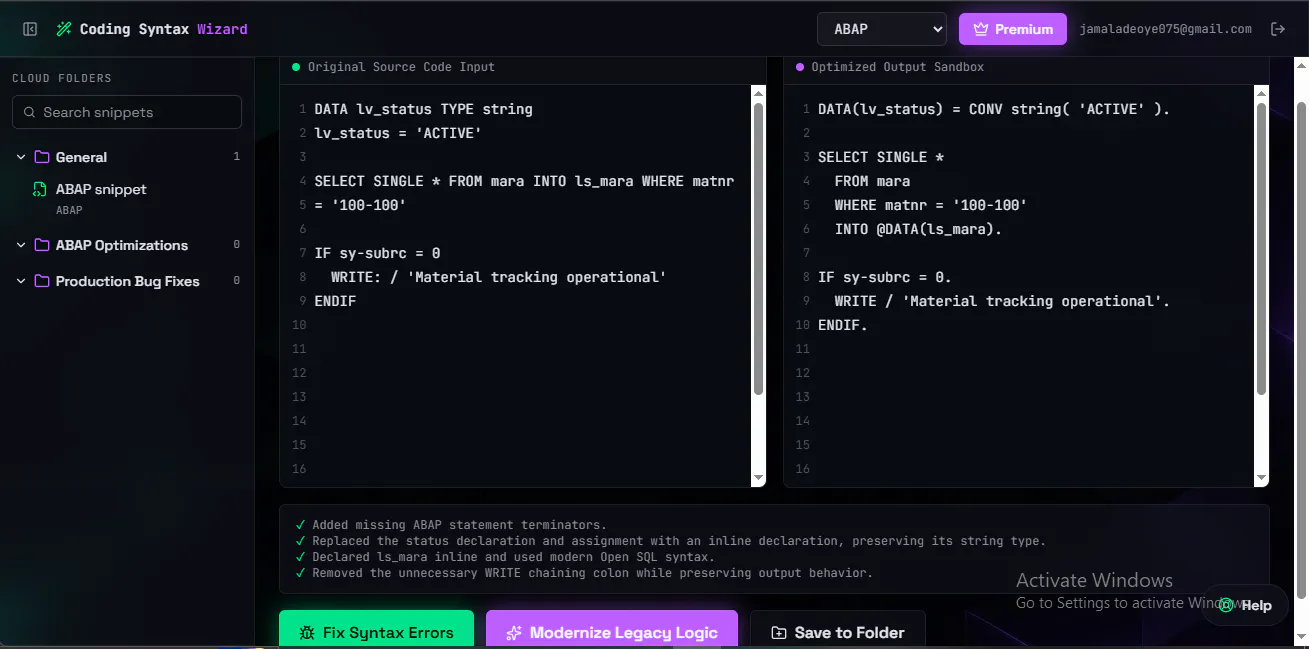Expand the Production Bug Fixes chevron
The height and width of the screenshot is (649, 1309).
[21, 281]
